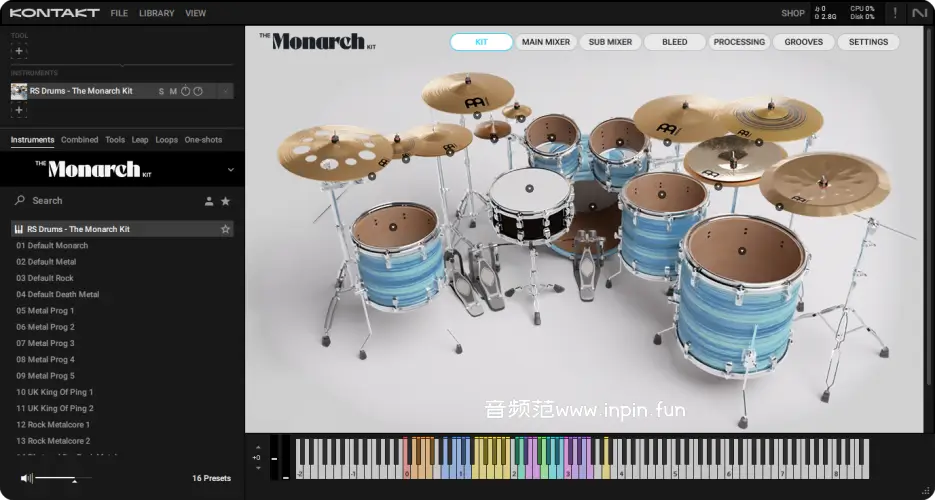Switch to the Tools browser tab

[x=115, y=139]
